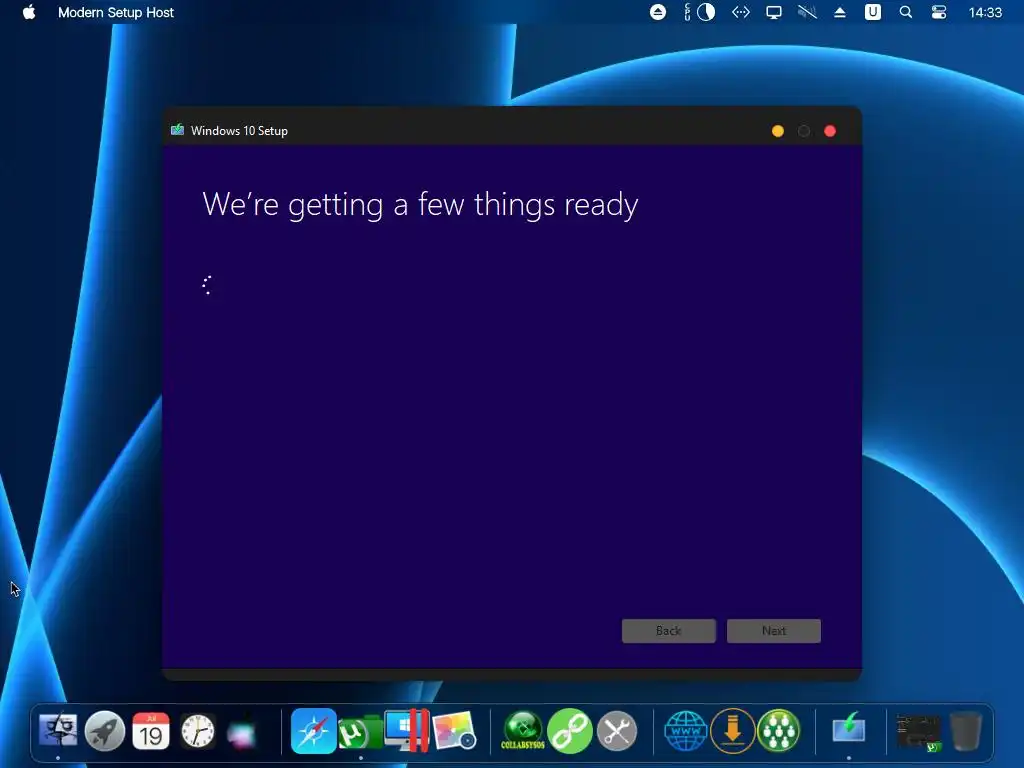Screen dimensions: 1024x768
Task: Click the network arrows icon in menu bar
Action: pos(741,12)
